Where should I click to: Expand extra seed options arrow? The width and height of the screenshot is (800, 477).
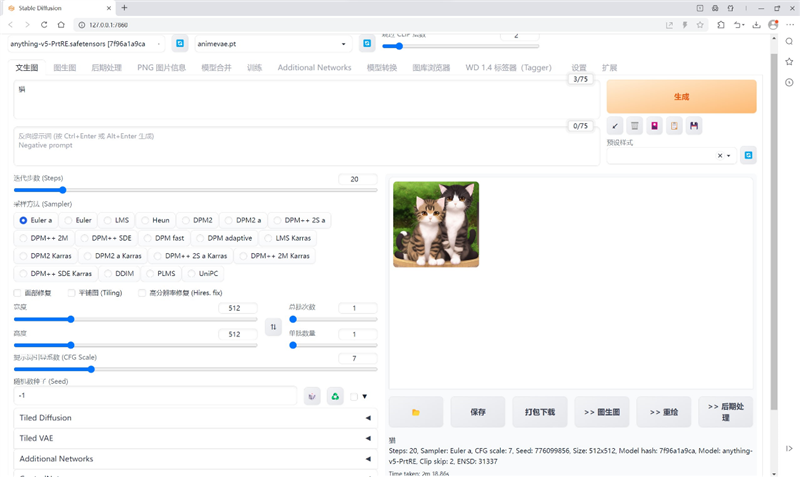click(x=365, y=396)
